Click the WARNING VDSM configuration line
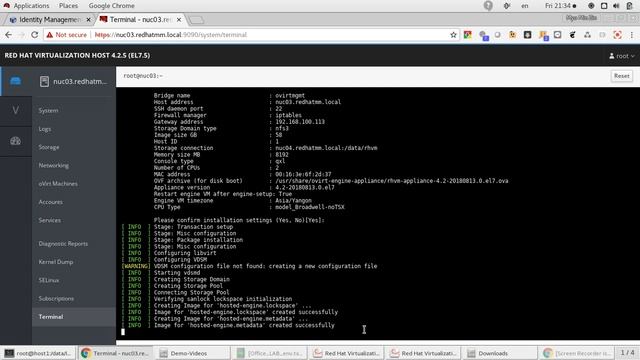Screen dimensions: 640x360 (x=249, y=266)
